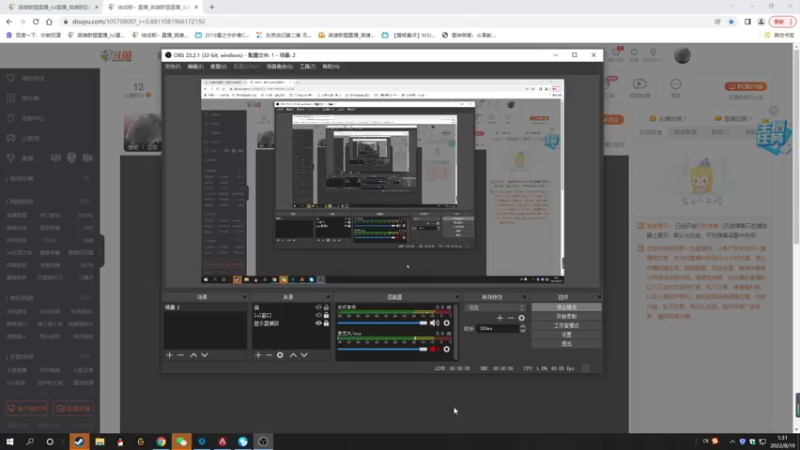Go to Chrome home page icon

pyautogui.click(x=49, y=21)
